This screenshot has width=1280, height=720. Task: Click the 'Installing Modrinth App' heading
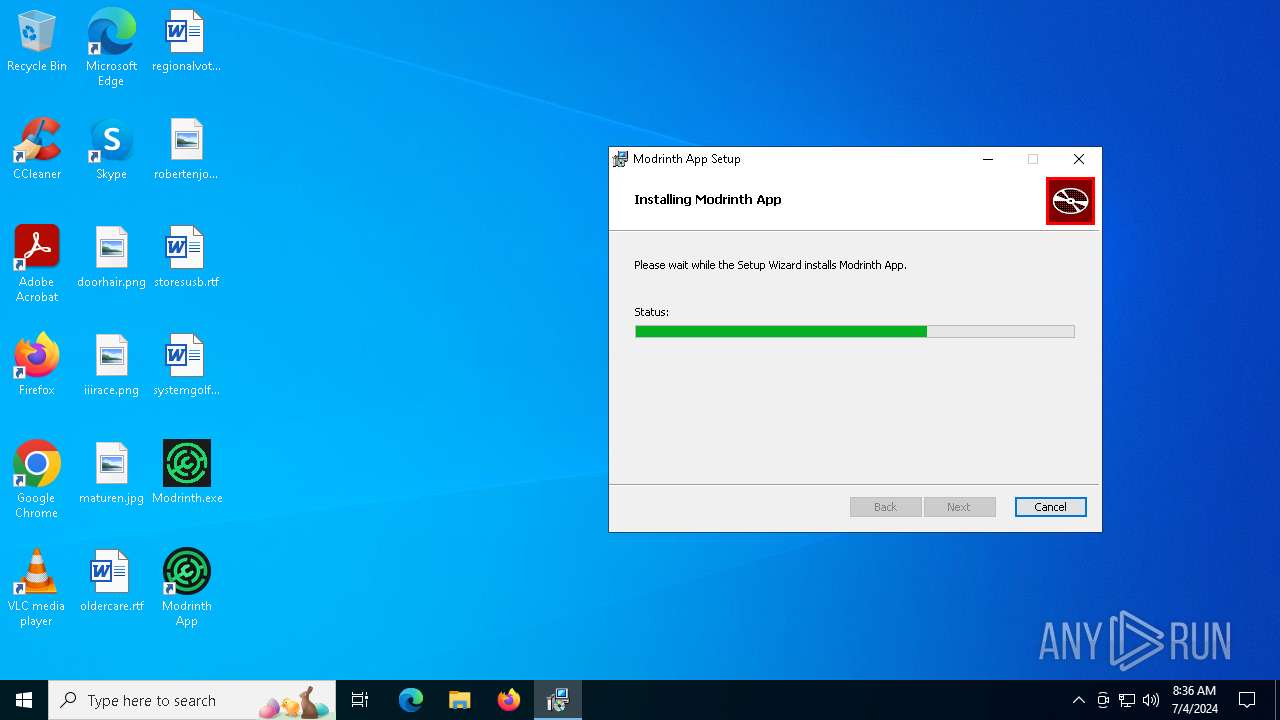[x=708, y=199]
